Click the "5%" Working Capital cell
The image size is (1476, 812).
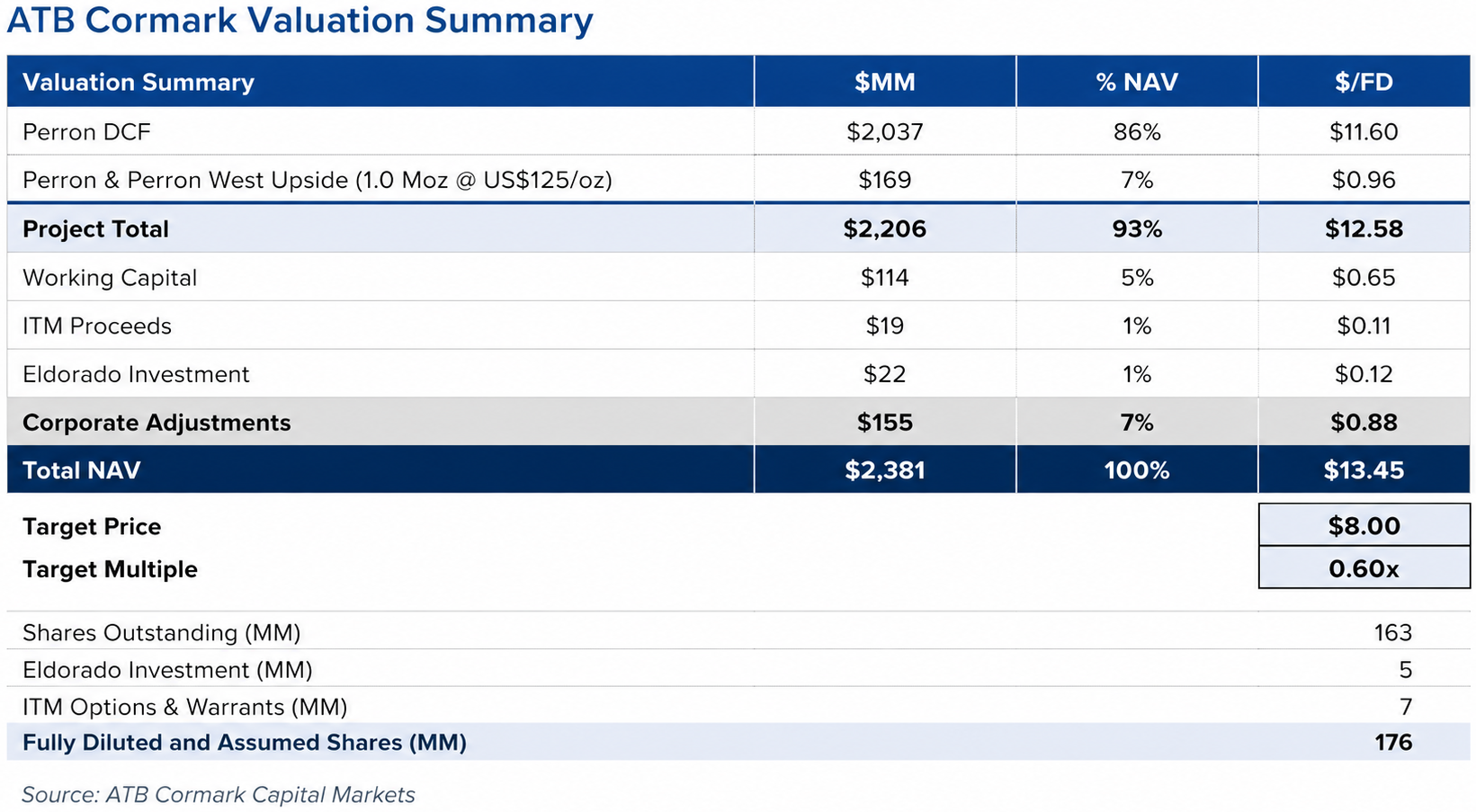(1137, 278)
